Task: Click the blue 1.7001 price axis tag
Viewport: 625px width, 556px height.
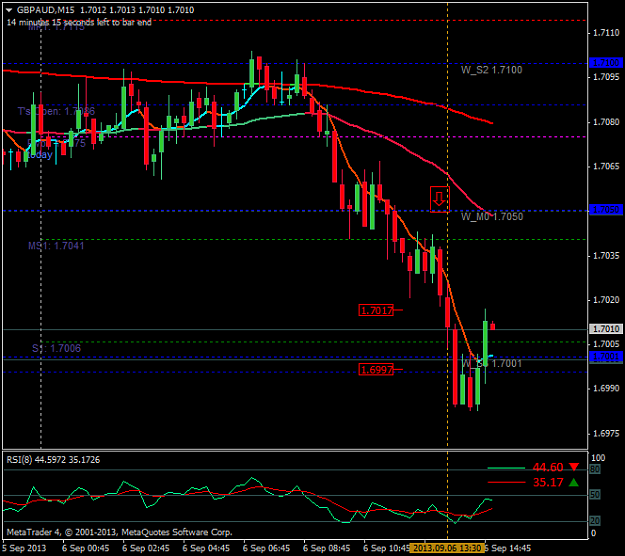Action: click(x=605, y=357)
